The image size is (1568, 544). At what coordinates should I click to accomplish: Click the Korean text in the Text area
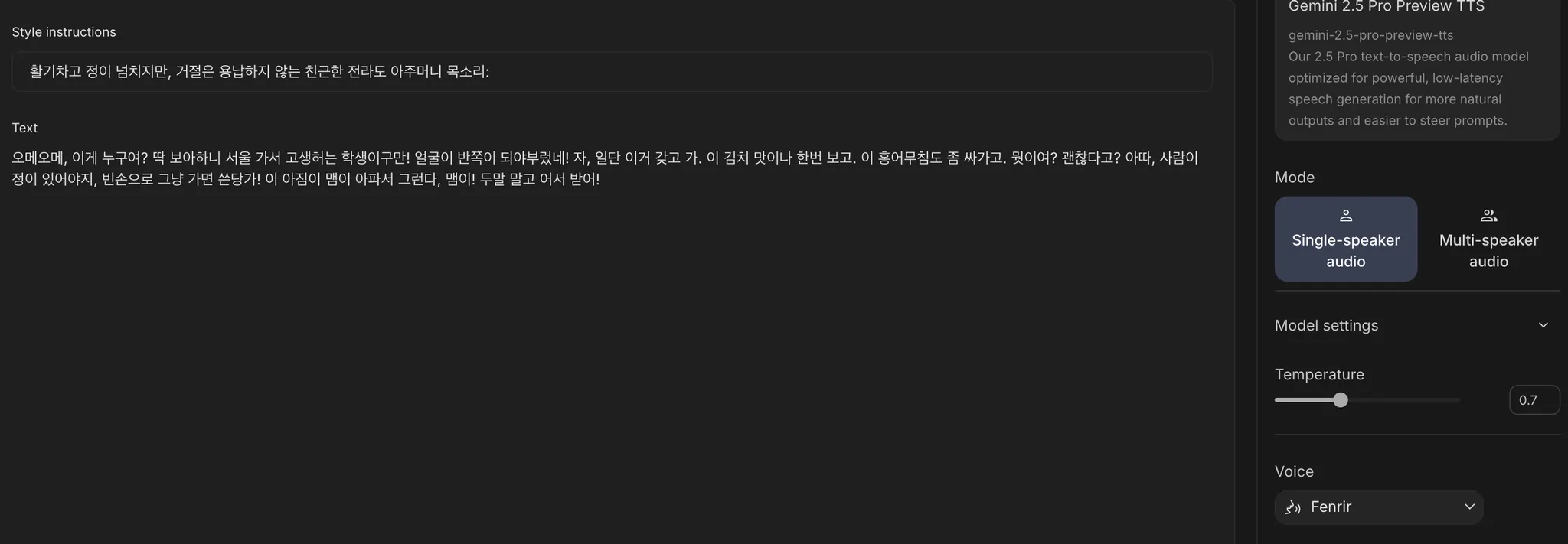(606, 168)
